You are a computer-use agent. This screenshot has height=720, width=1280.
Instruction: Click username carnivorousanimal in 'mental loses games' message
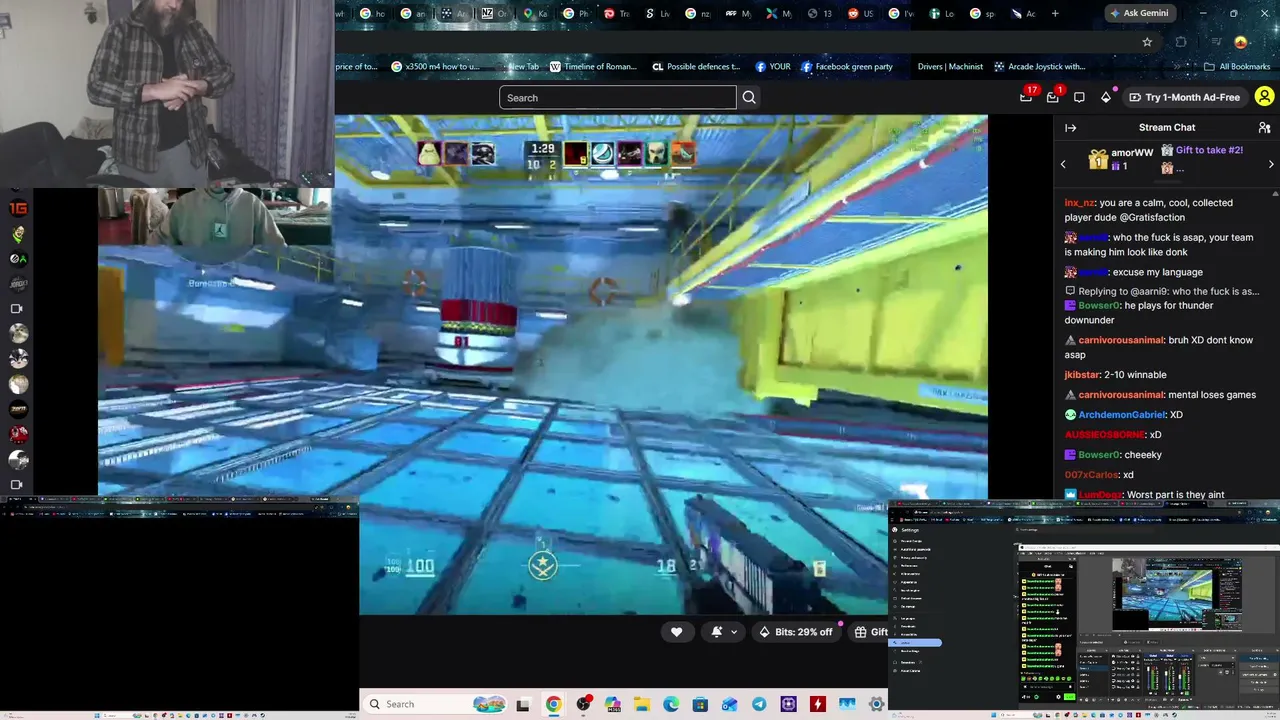(x=1122, y=395)
